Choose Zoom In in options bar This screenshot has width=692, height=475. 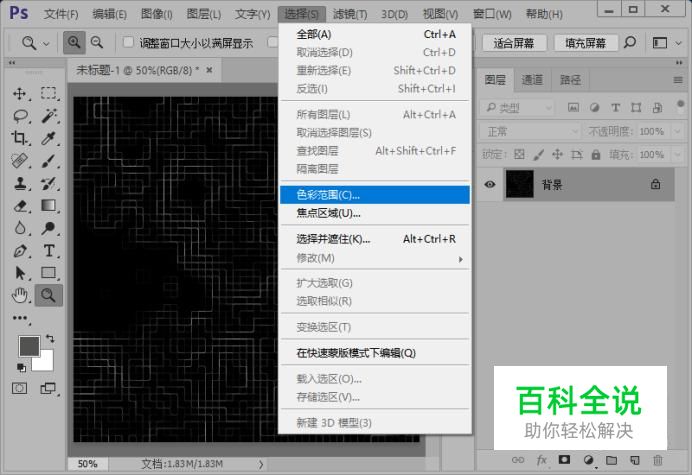point(74,43)
